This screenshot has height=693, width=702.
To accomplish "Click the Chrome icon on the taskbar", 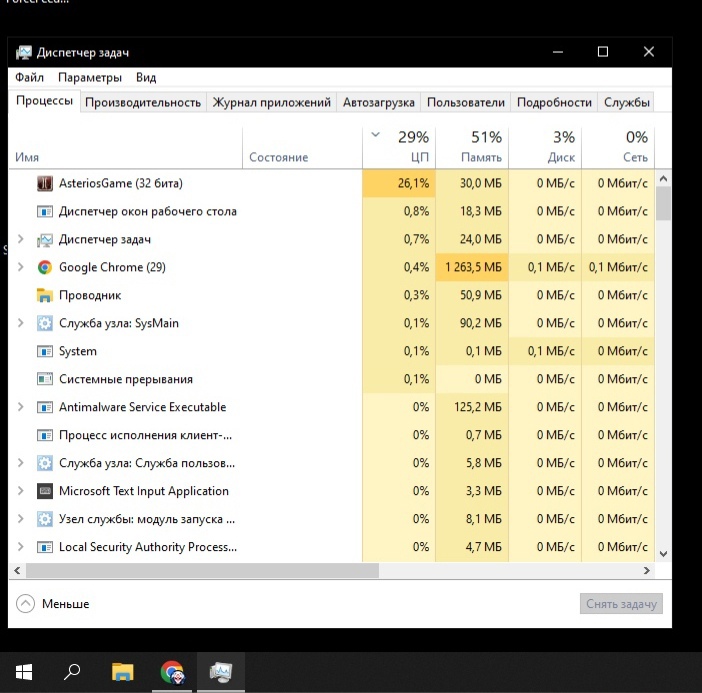I will (x=172, y=672).
